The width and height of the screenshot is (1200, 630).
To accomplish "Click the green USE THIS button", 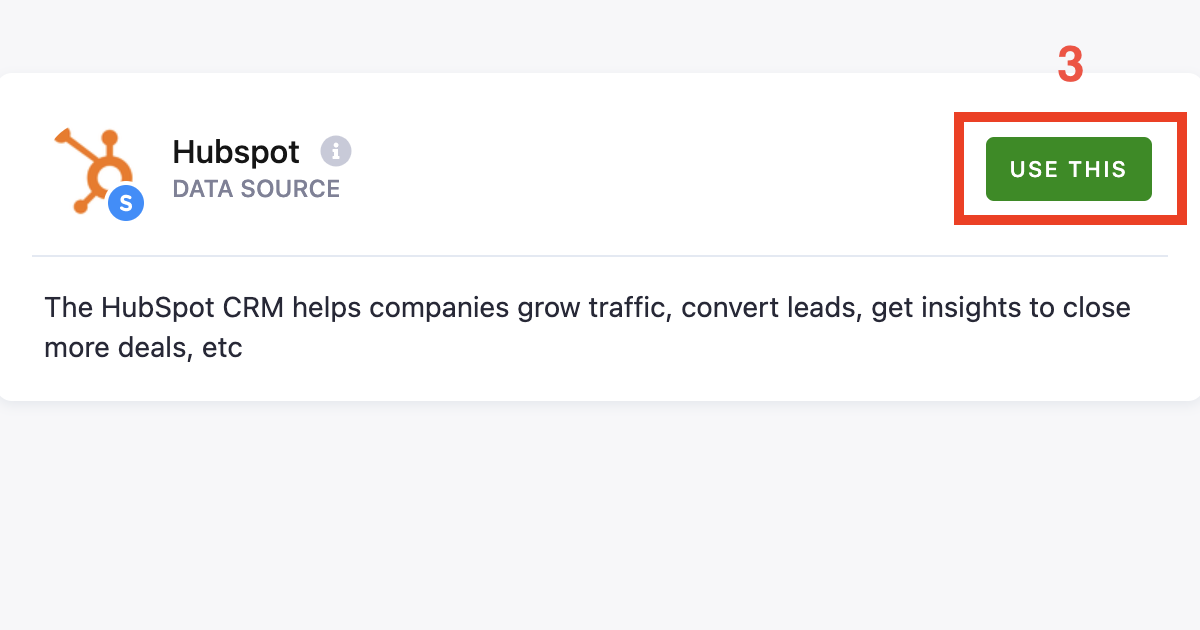I will coord(1067,169).
